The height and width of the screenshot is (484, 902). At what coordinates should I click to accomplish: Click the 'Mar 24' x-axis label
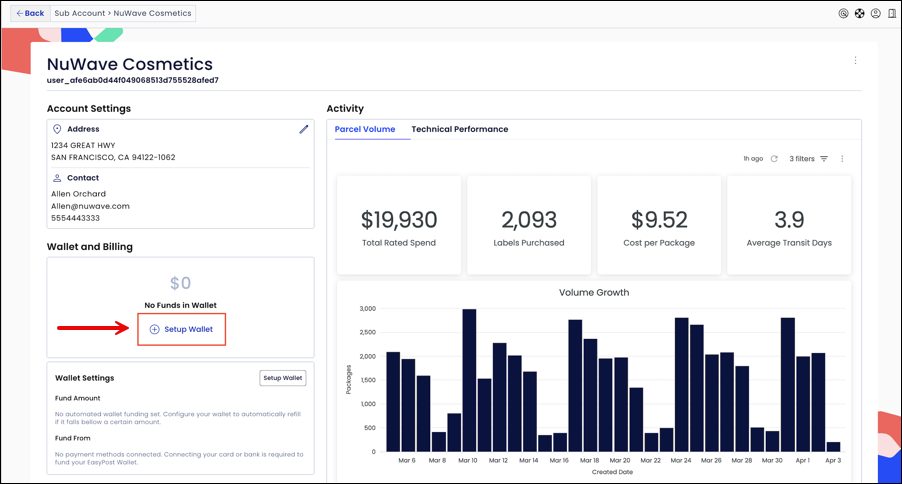click(x=681, y=460)
